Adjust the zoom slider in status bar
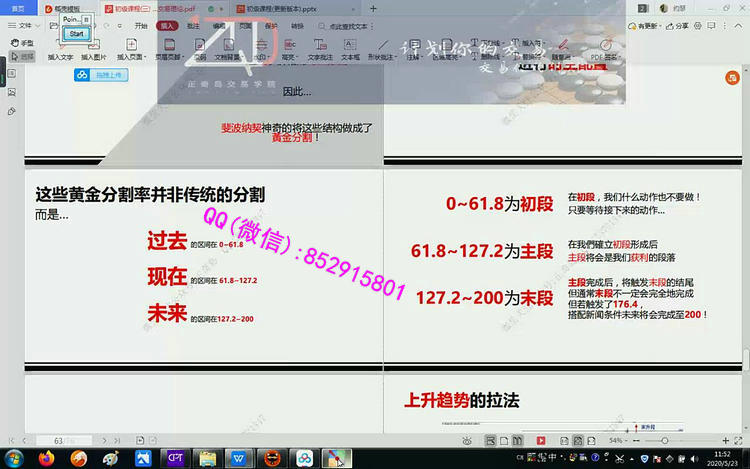750x469 pixels. pos(664,440)
